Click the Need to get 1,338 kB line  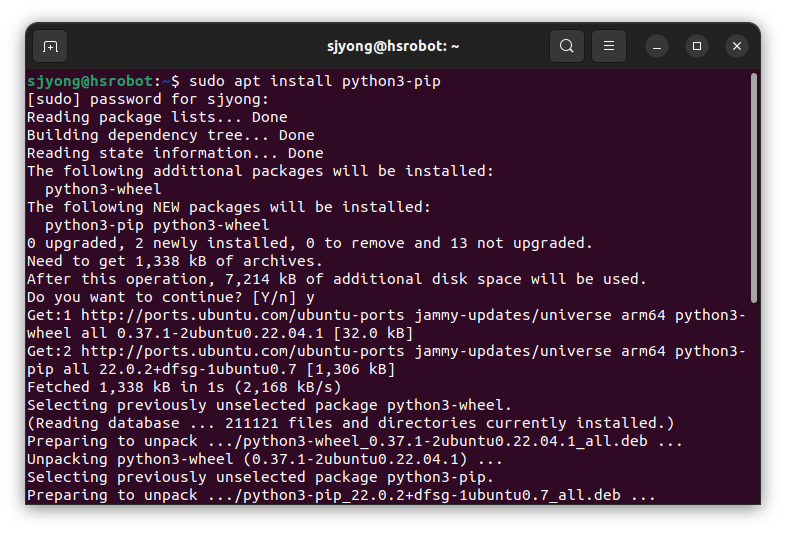click(x=174, y=261)
